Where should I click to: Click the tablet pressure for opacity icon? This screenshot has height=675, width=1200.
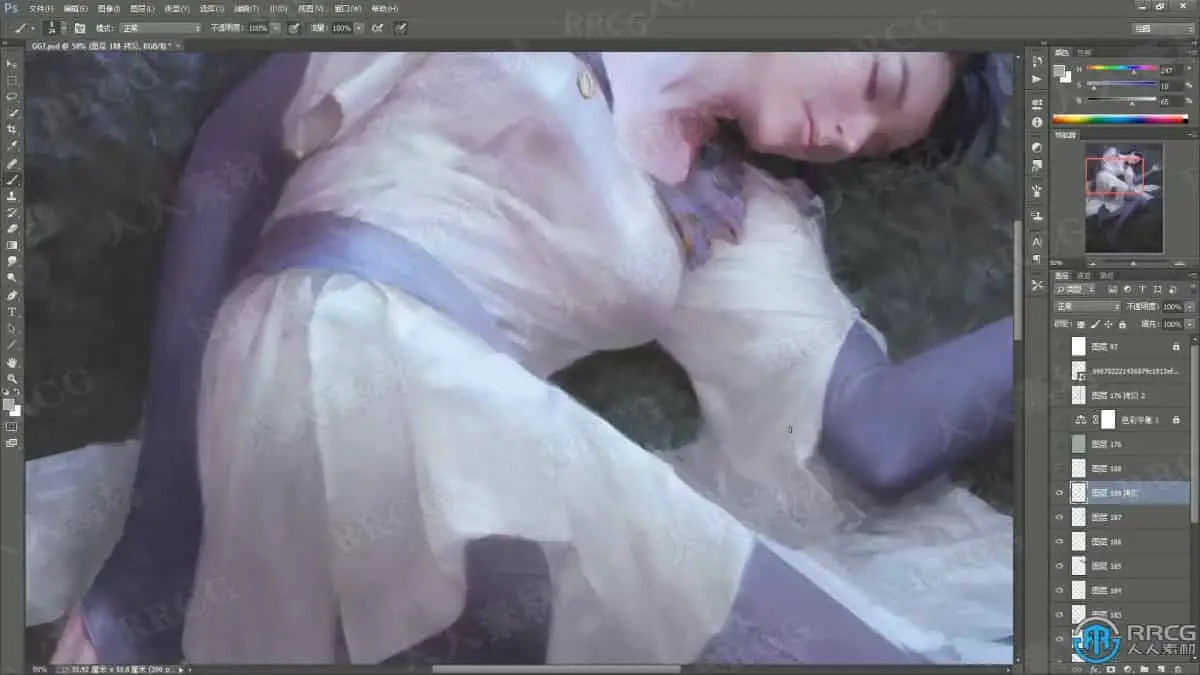point(294,28)
